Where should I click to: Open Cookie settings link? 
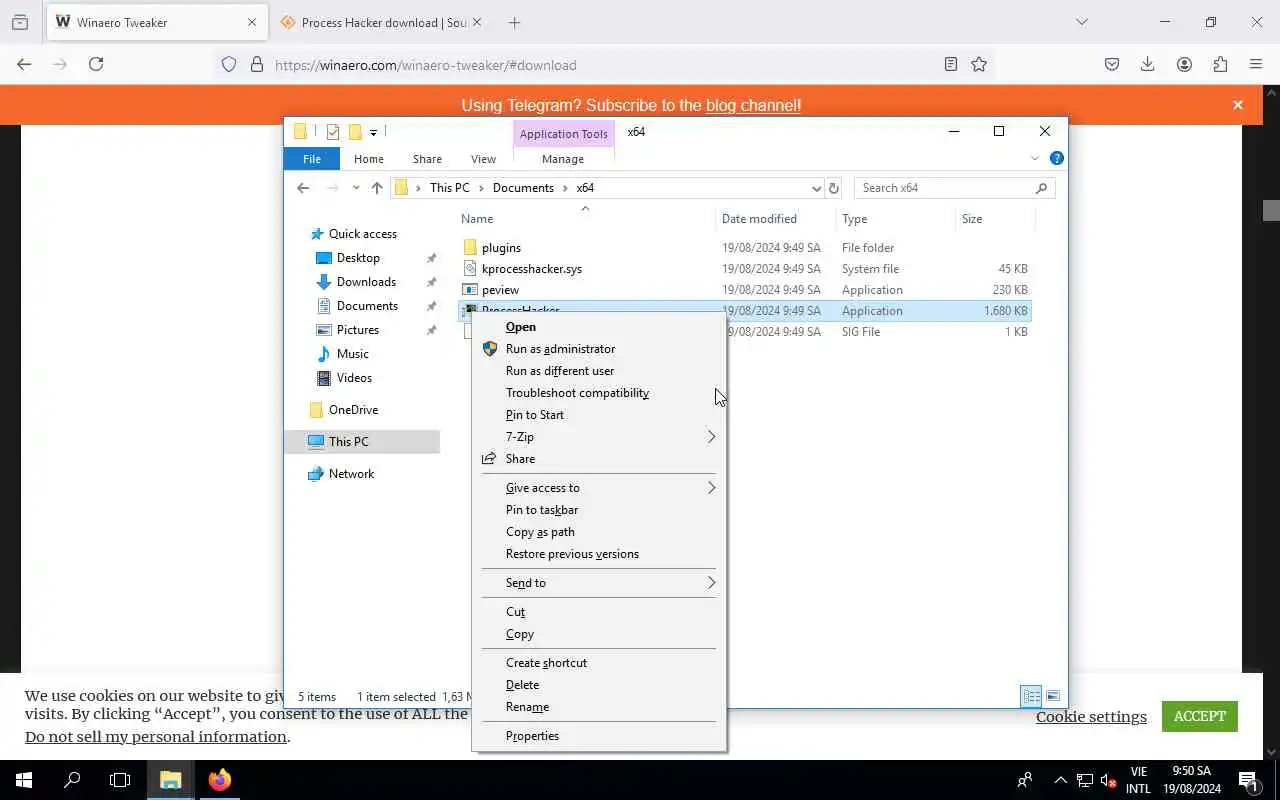pos(1091,717)
